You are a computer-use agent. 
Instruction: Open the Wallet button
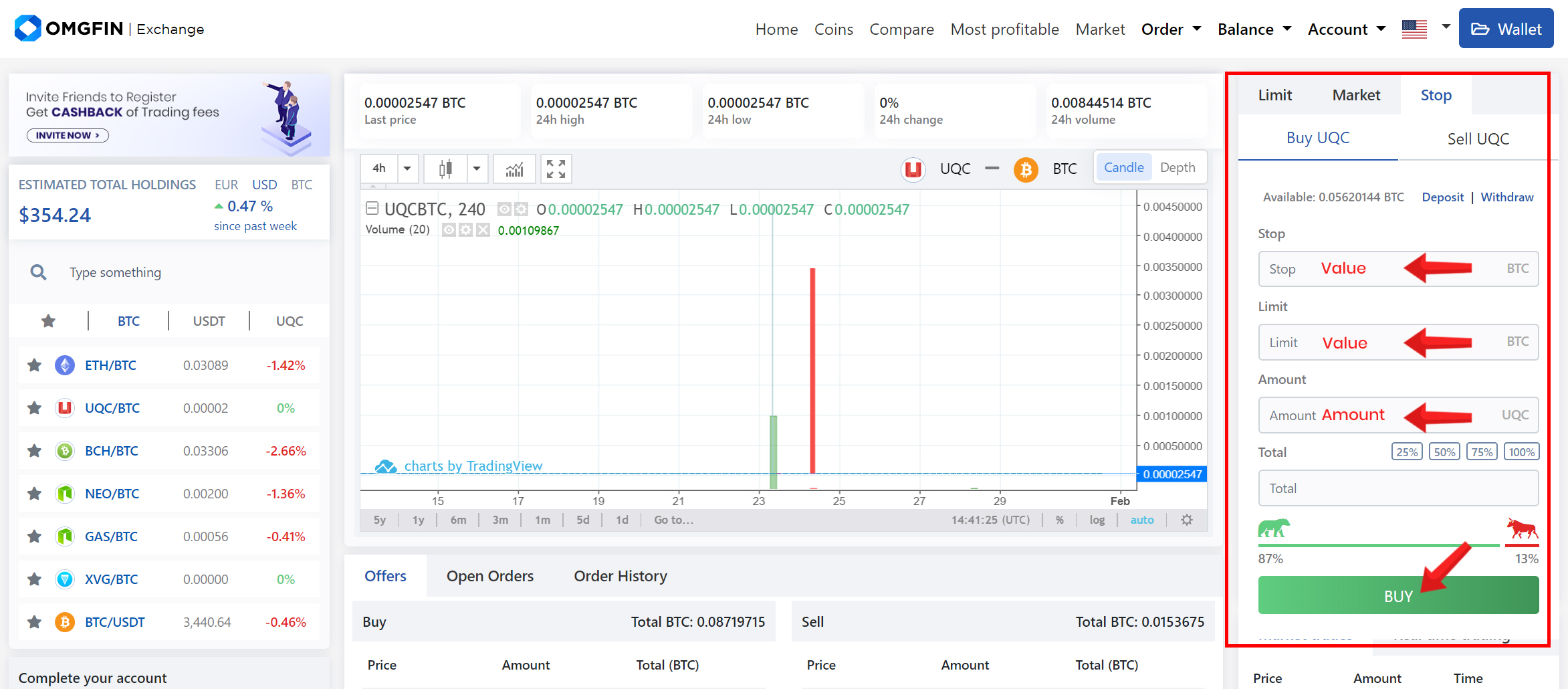tap(1506, 29)
